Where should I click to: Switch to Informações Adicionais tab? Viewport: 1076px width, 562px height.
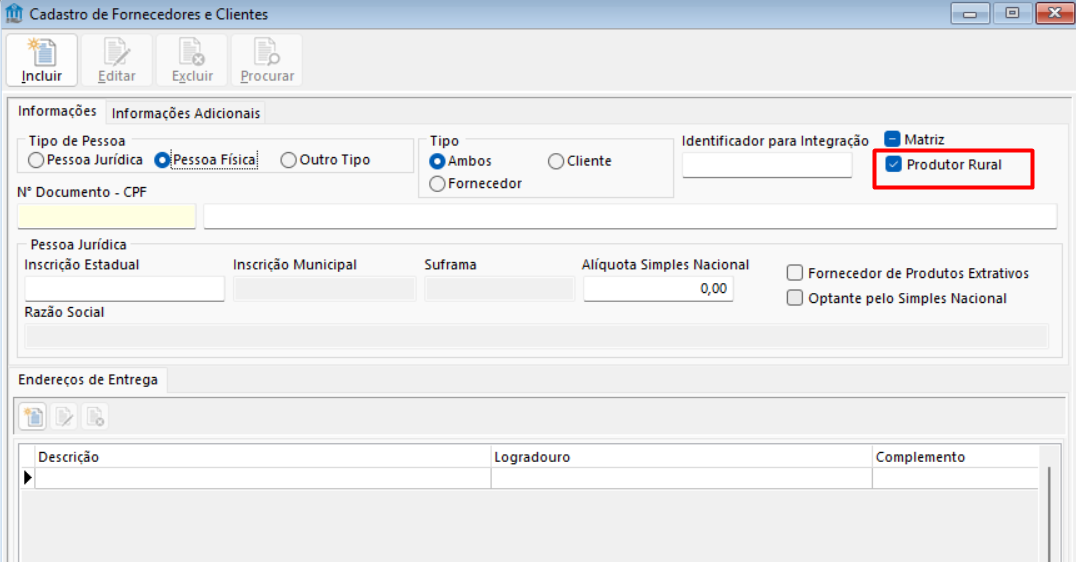click(186, 114)
